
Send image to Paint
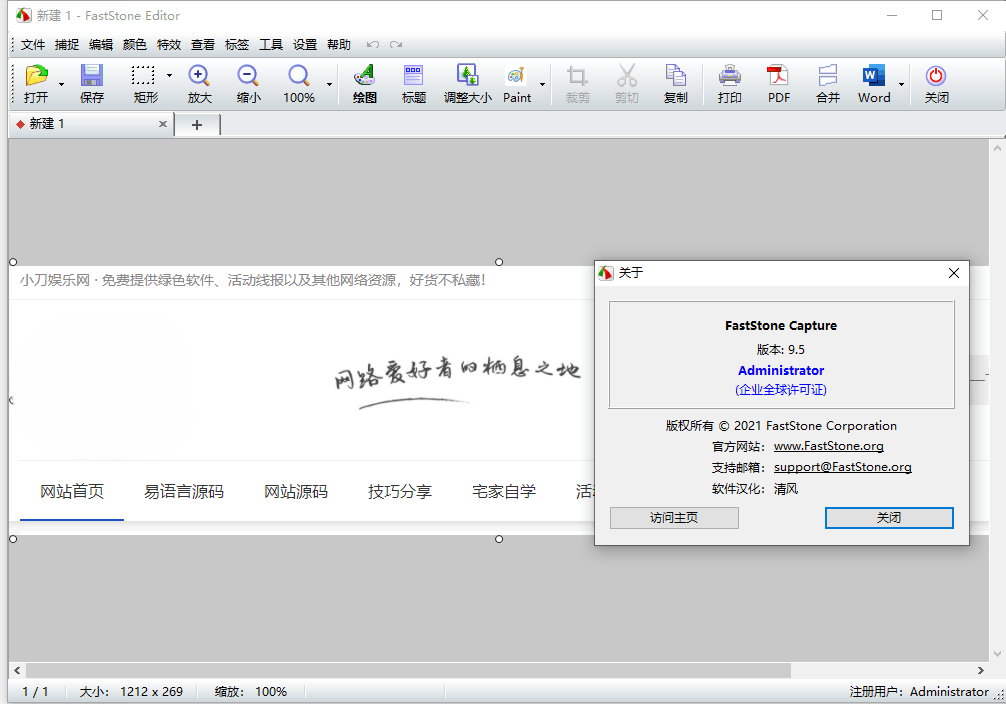click(517, 83)
